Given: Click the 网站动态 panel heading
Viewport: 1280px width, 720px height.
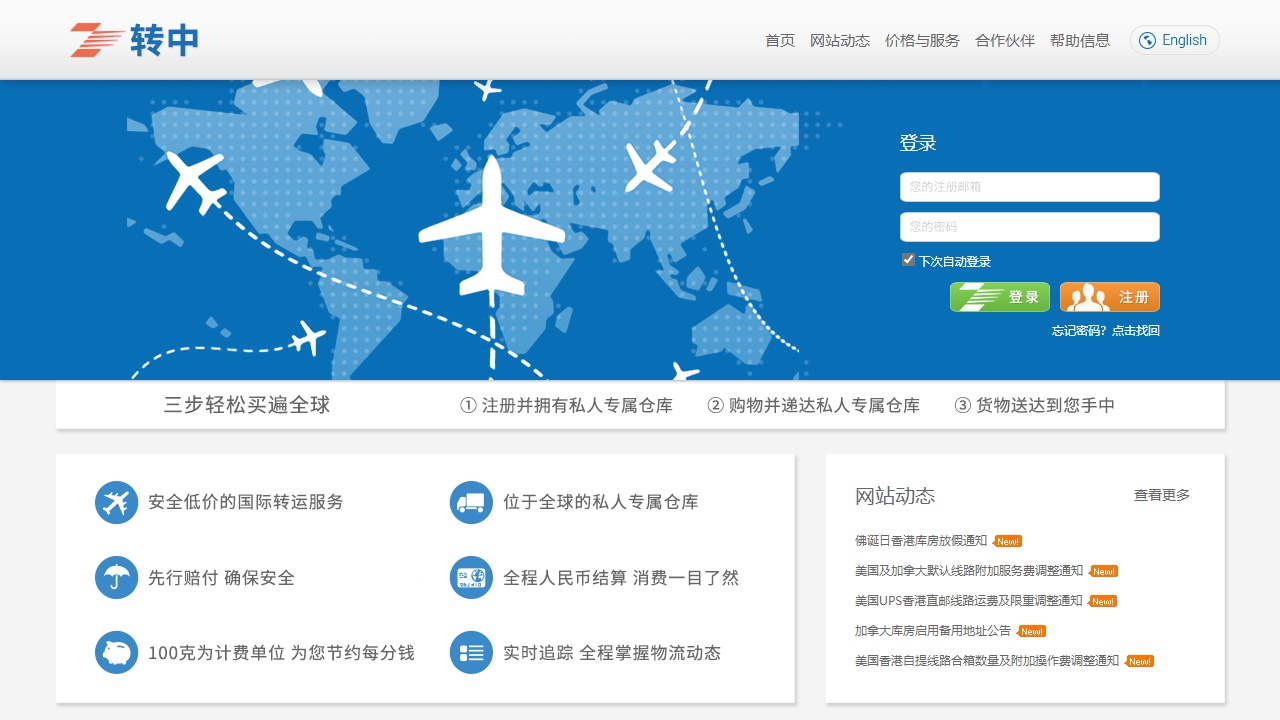Looking at the screenshot, I should [x=895, y=496].
